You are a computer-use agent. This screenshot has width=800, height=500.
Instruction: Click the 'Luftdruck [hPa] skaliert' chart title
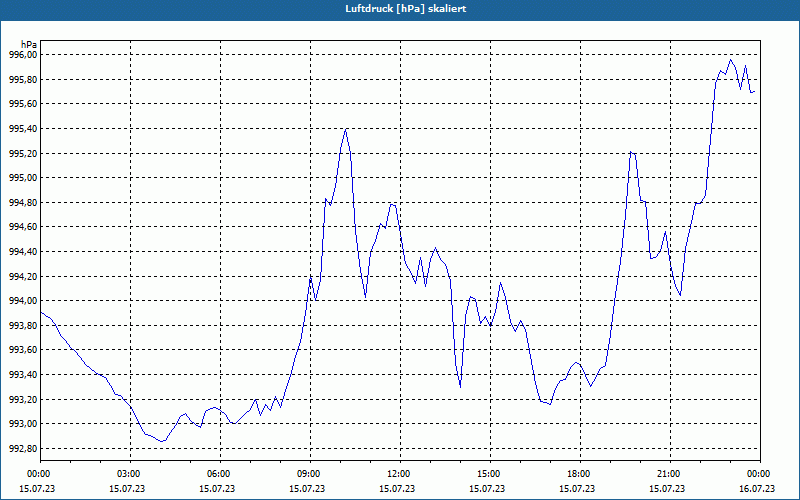405,9
